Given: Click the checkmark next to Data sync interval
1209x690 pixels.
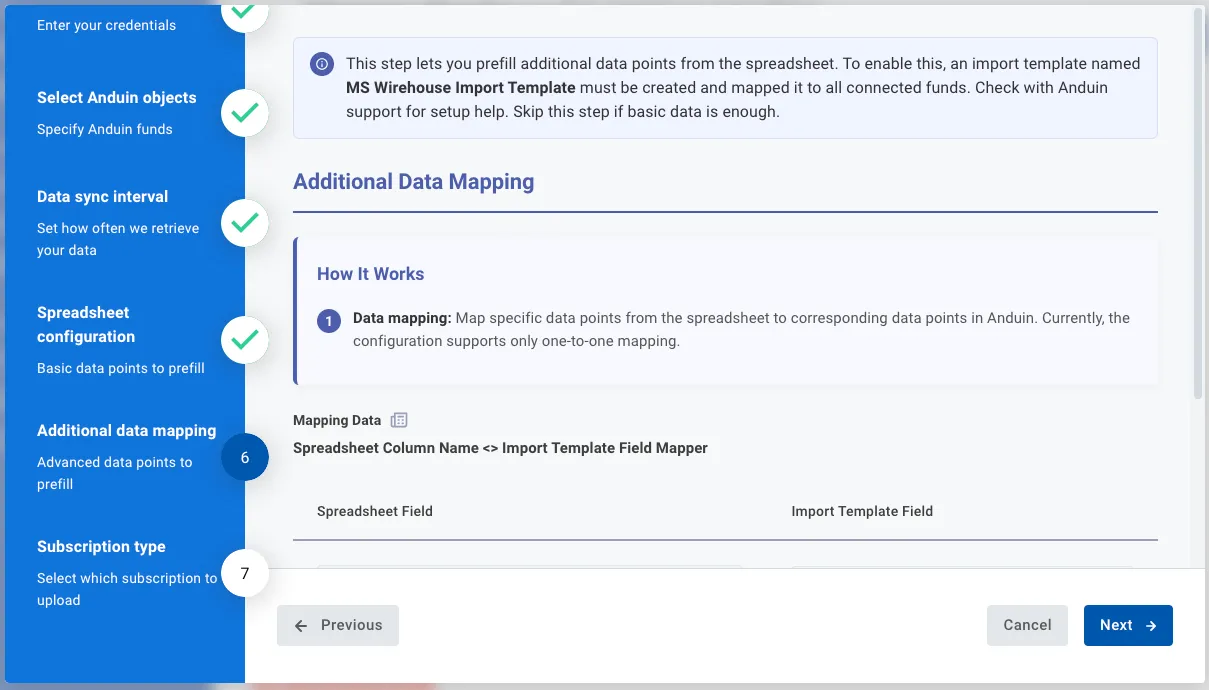Looking at the screenshot, I should tap(244, 223).
